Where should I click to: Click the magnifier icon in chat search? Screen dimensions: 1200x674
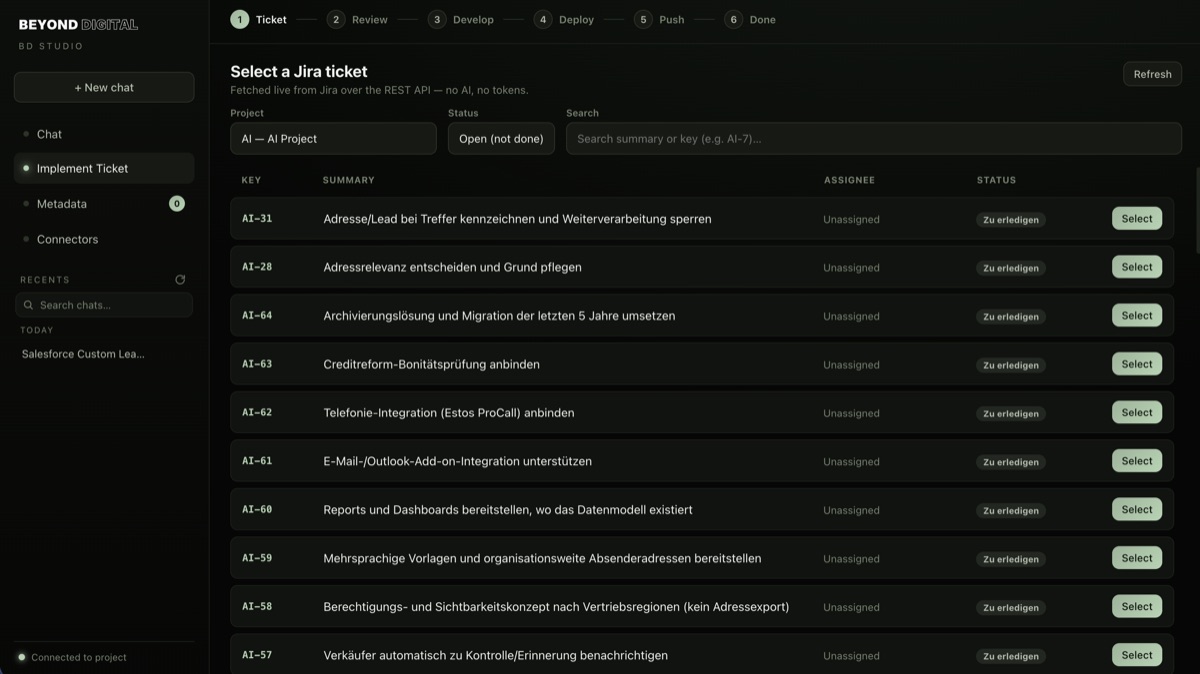29,305
